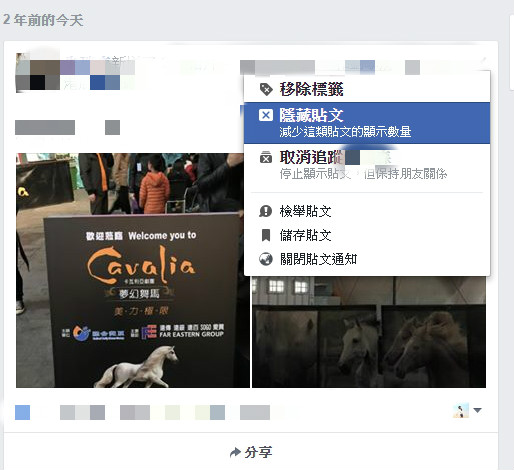This screenshot has width=514, height=470.
Task: Expand the audience selector arrow beside the avatar
Action: click(x=477, y=410)
